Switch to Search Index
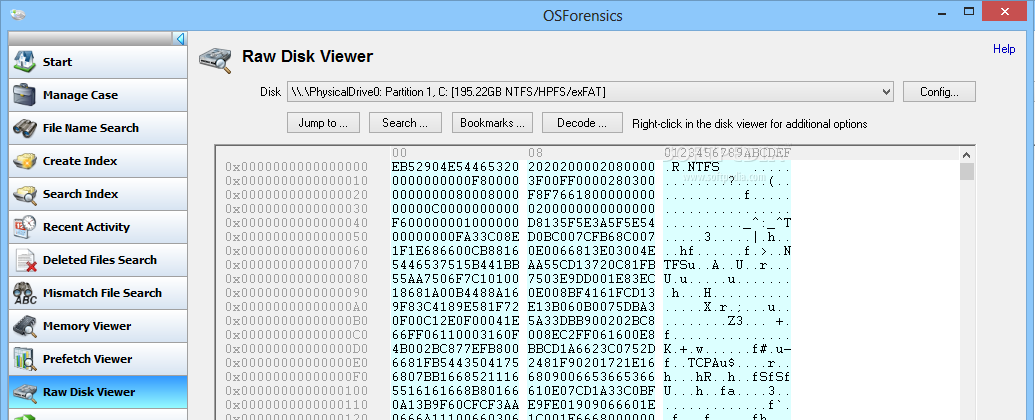The height and width of the screenshot is (420, 1035). 98,193
